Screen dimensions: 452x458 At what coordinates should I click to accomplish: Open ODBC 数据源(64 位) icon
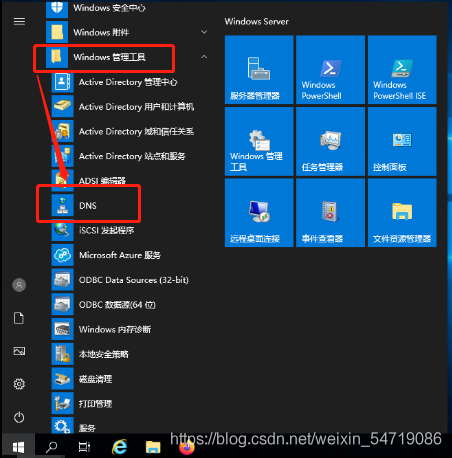62,304
